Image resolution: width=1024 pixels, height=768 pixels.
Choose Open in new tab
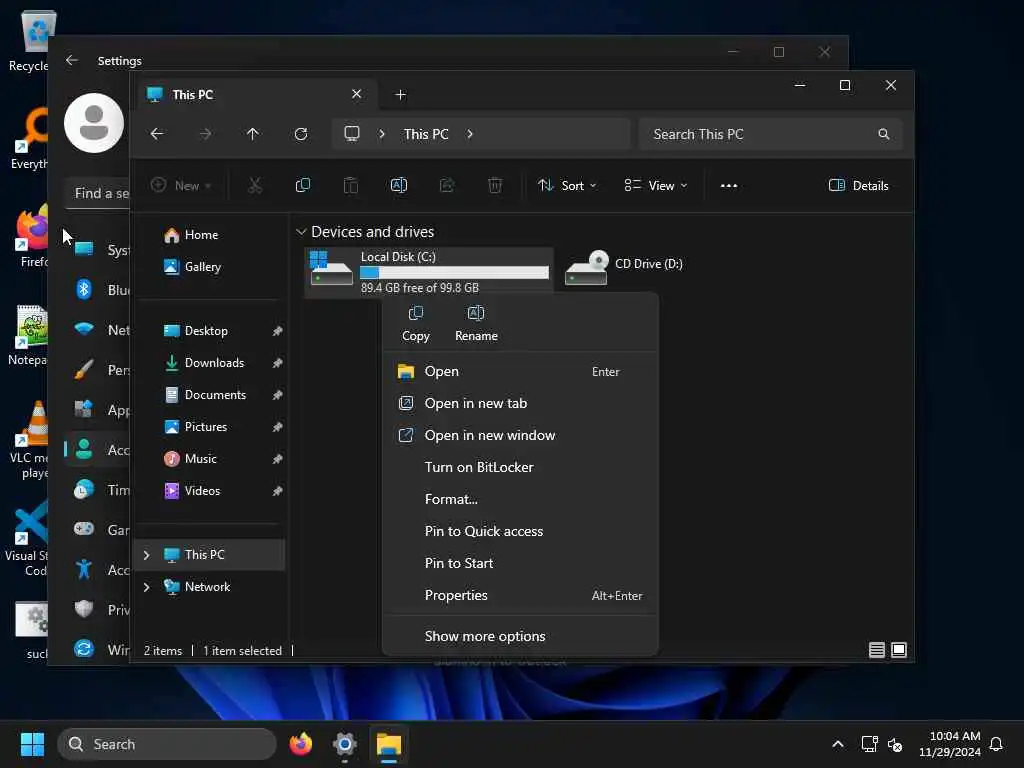pos(520,404)
